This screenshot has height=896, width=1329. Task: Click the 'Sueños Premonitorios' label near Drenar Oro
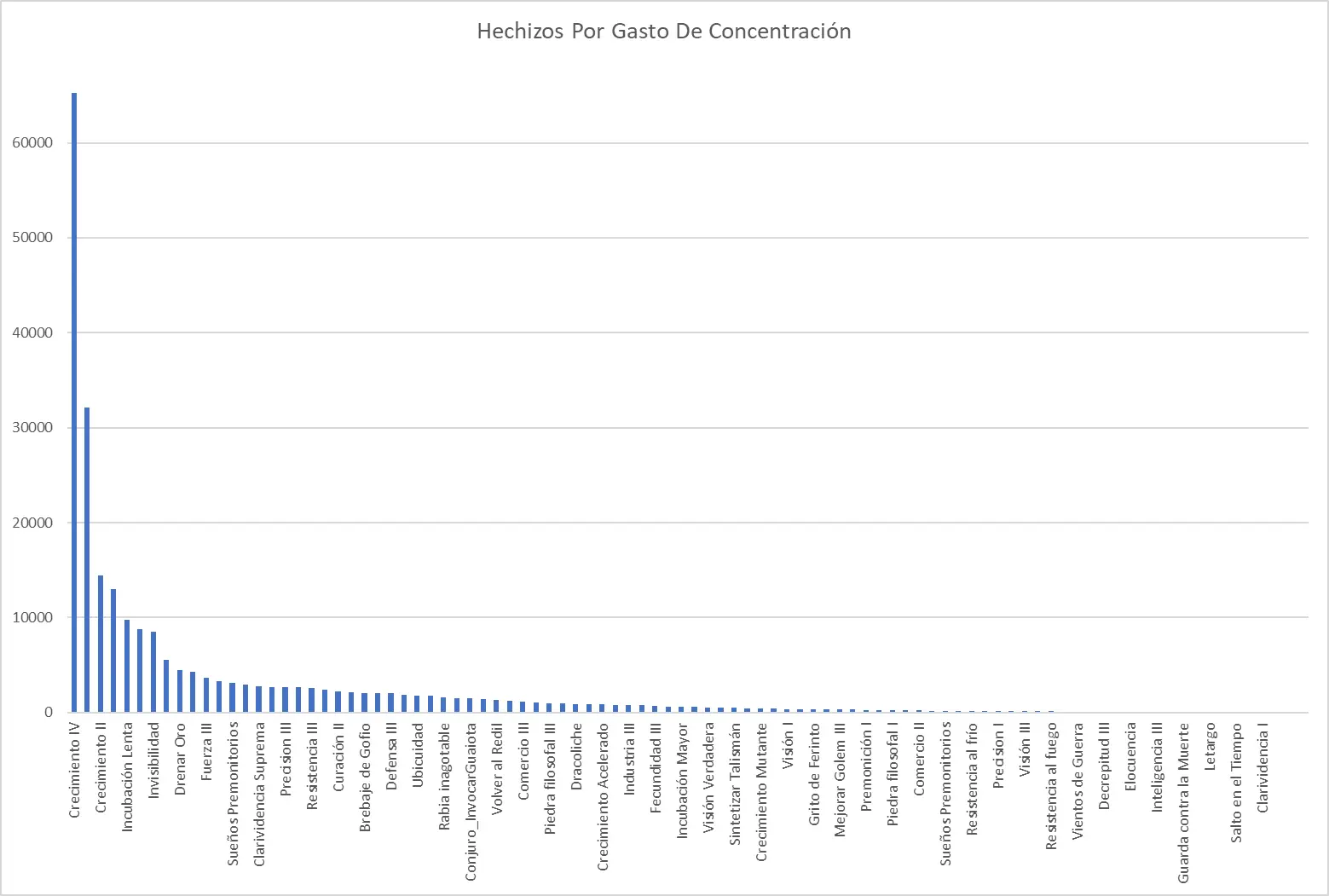[233, 794]
